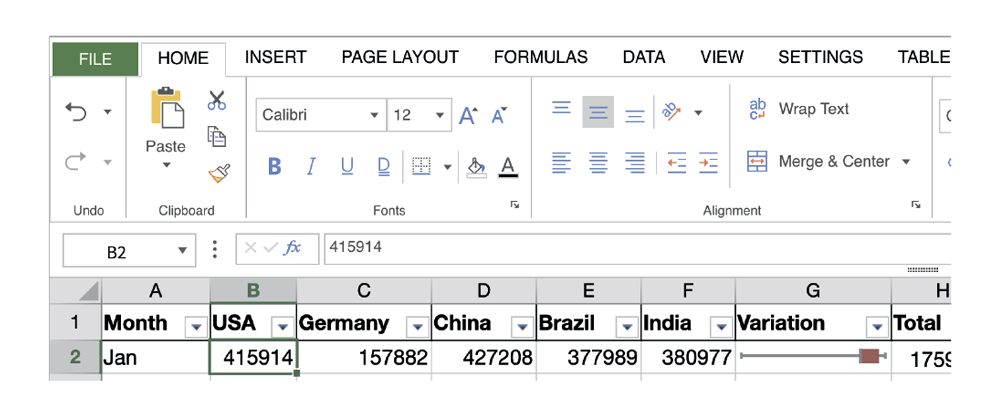Toggle Italic formatting
This screenshot has height=417, width=1000.
click(311, 166)
